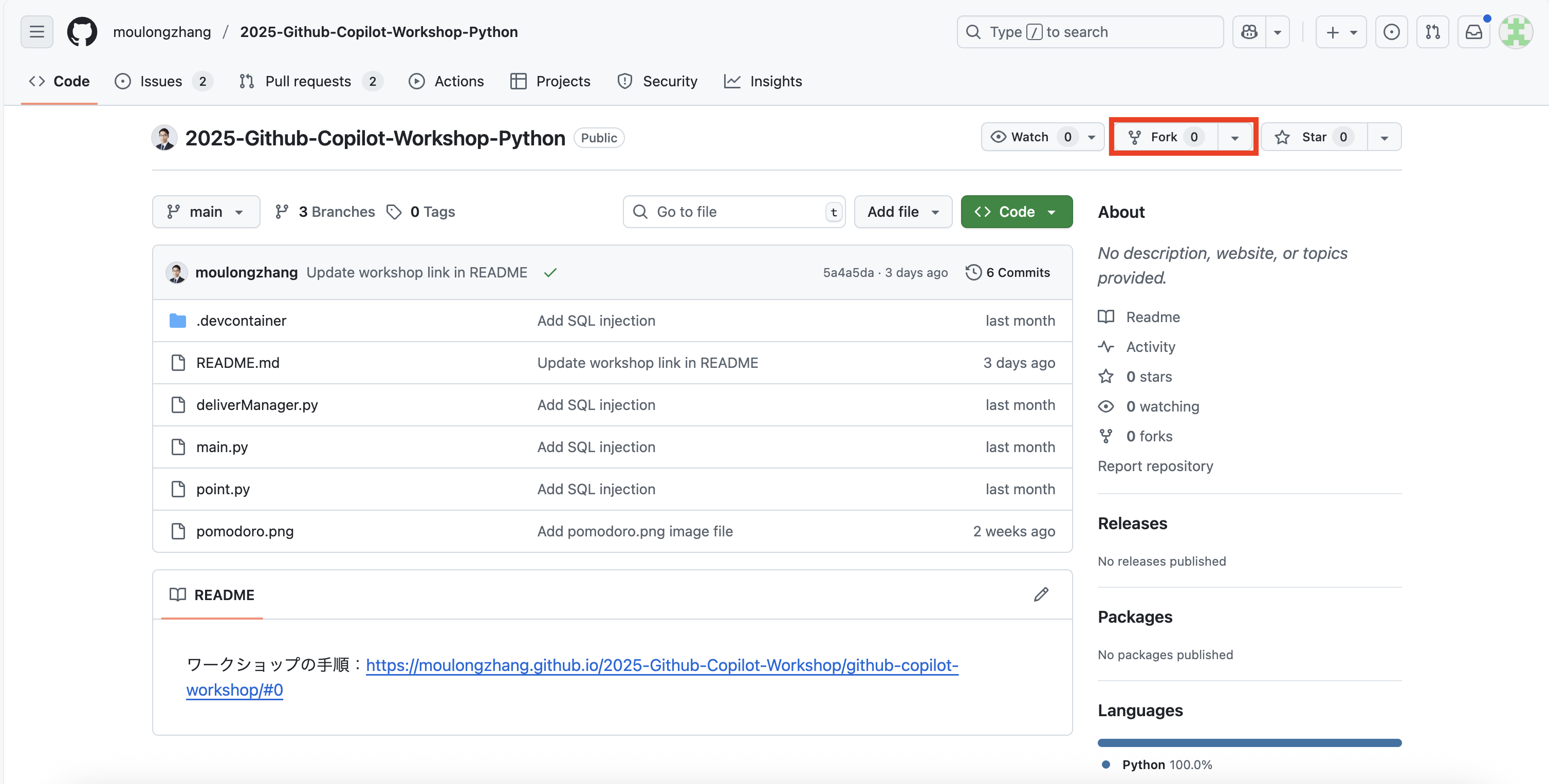Open the user avatar menu
This screenshot has width=1549, height=784.
[x=1515, y=32]
